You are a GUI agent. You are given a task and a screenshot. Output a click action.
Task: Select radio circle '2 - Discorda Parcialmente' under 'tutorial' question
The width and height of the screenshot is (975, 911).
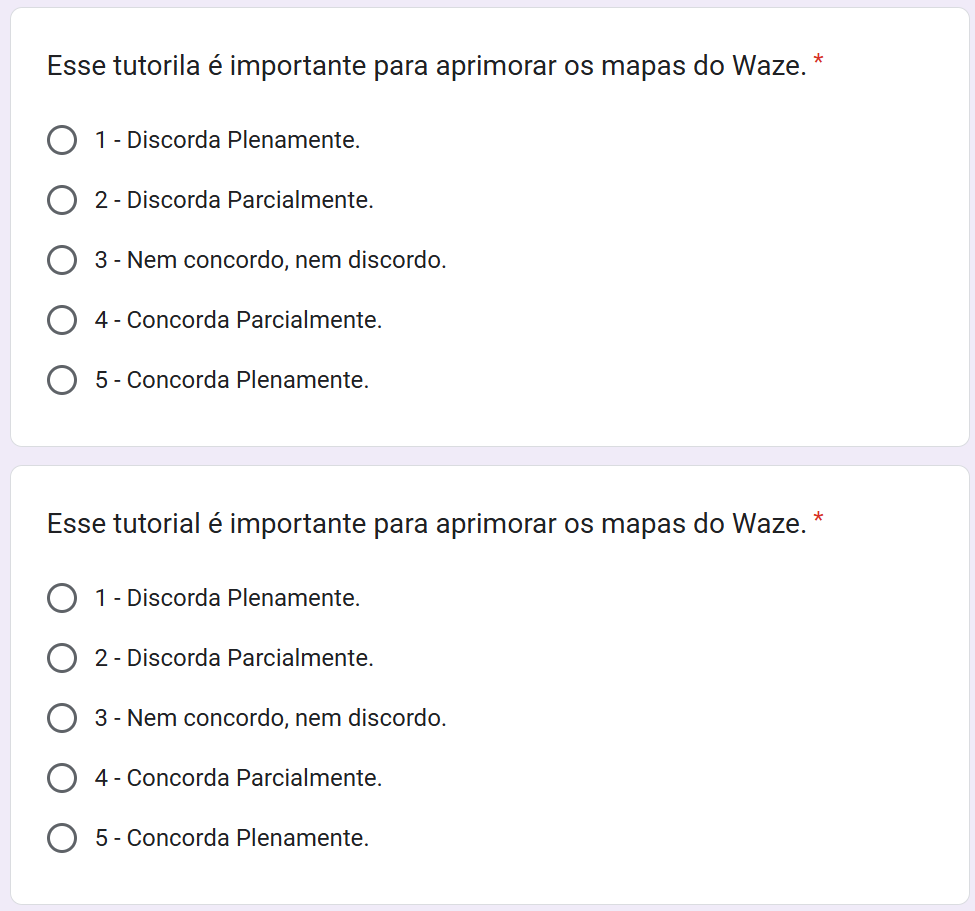pyautogui.click(x=62, y=658)
